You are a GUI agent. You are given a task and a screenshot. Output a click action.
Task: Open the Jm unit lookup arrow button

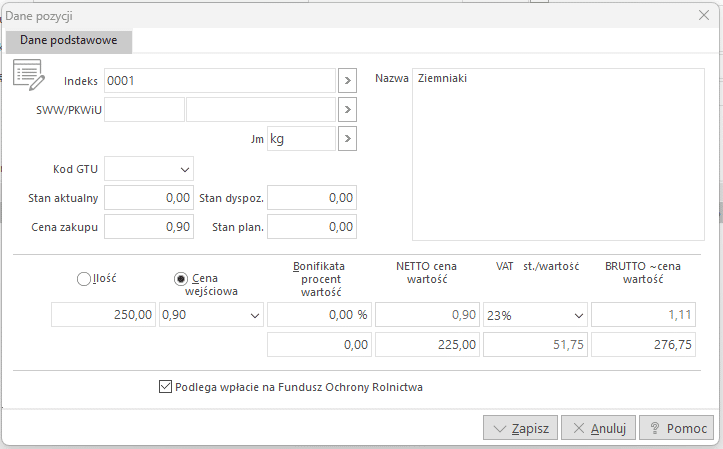point(347,139)
